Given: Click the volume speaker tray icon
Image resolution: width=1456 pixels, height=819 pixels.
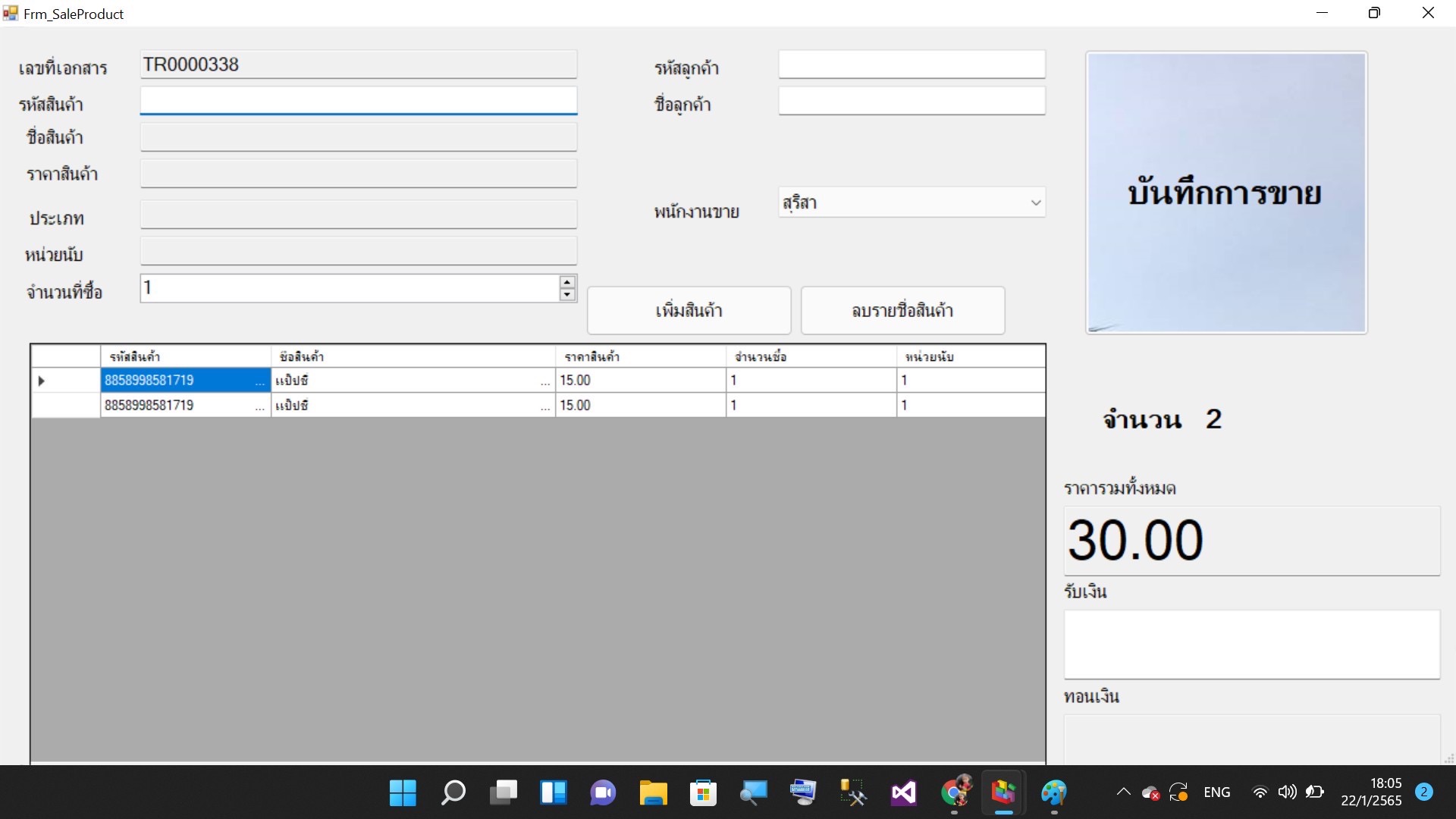Looking at the screenshot, I should pyautogui.click(x=1287, y=792).
